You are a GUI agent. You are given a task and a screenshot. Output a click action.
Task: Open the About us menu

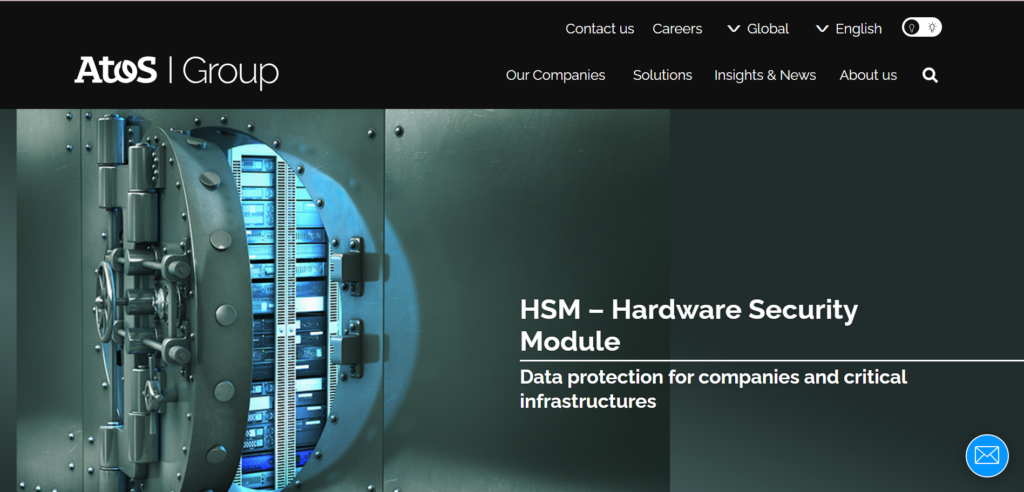click(x=868, y=75)
